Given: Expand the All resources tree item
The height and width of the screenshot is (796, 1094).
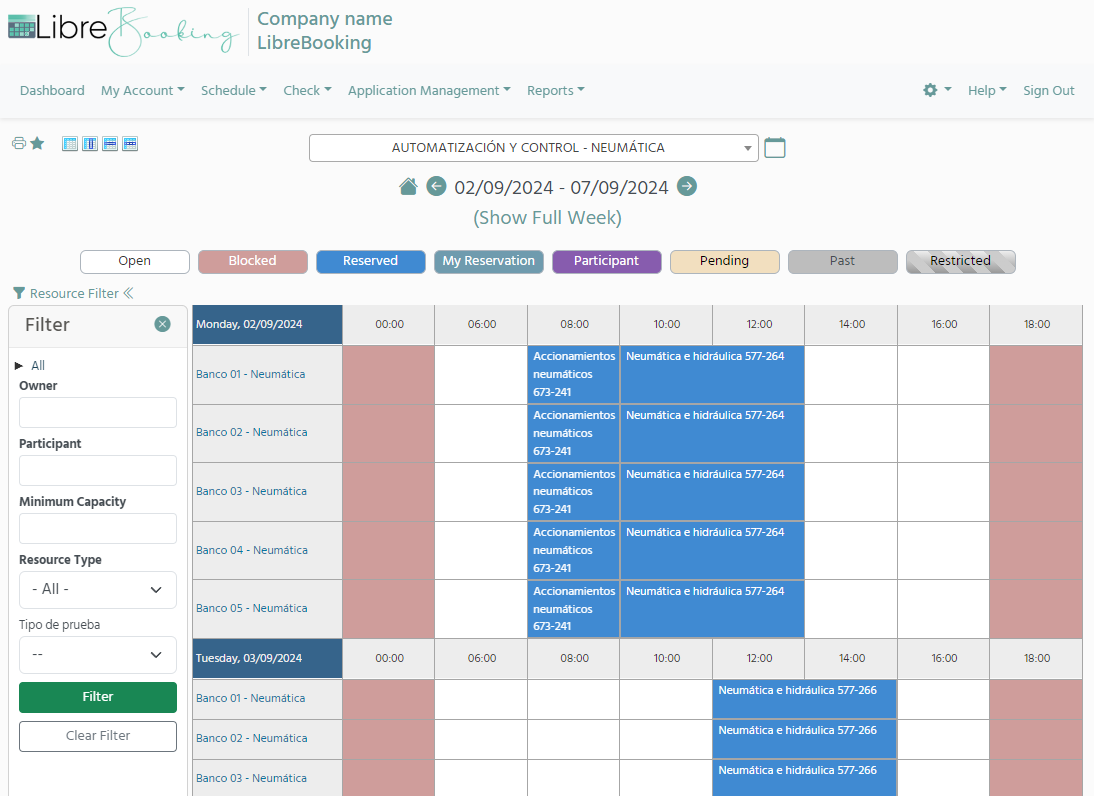Looking at the screenshot, I should point(18,365).
